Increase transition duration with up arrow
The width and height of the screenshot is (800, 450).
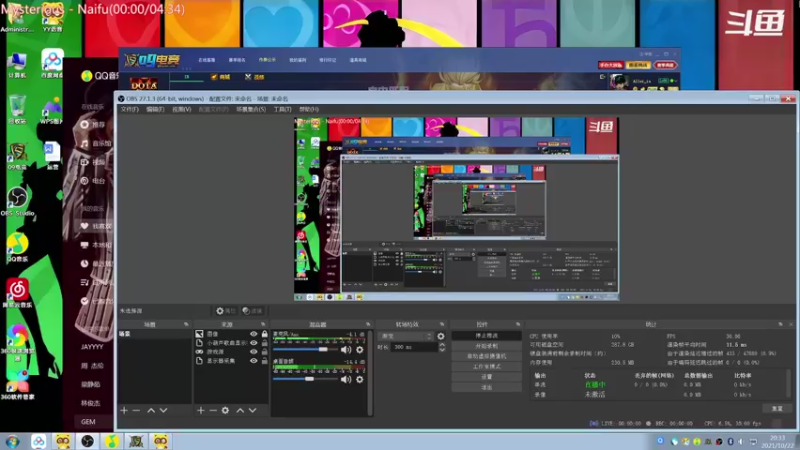point(442,344)
